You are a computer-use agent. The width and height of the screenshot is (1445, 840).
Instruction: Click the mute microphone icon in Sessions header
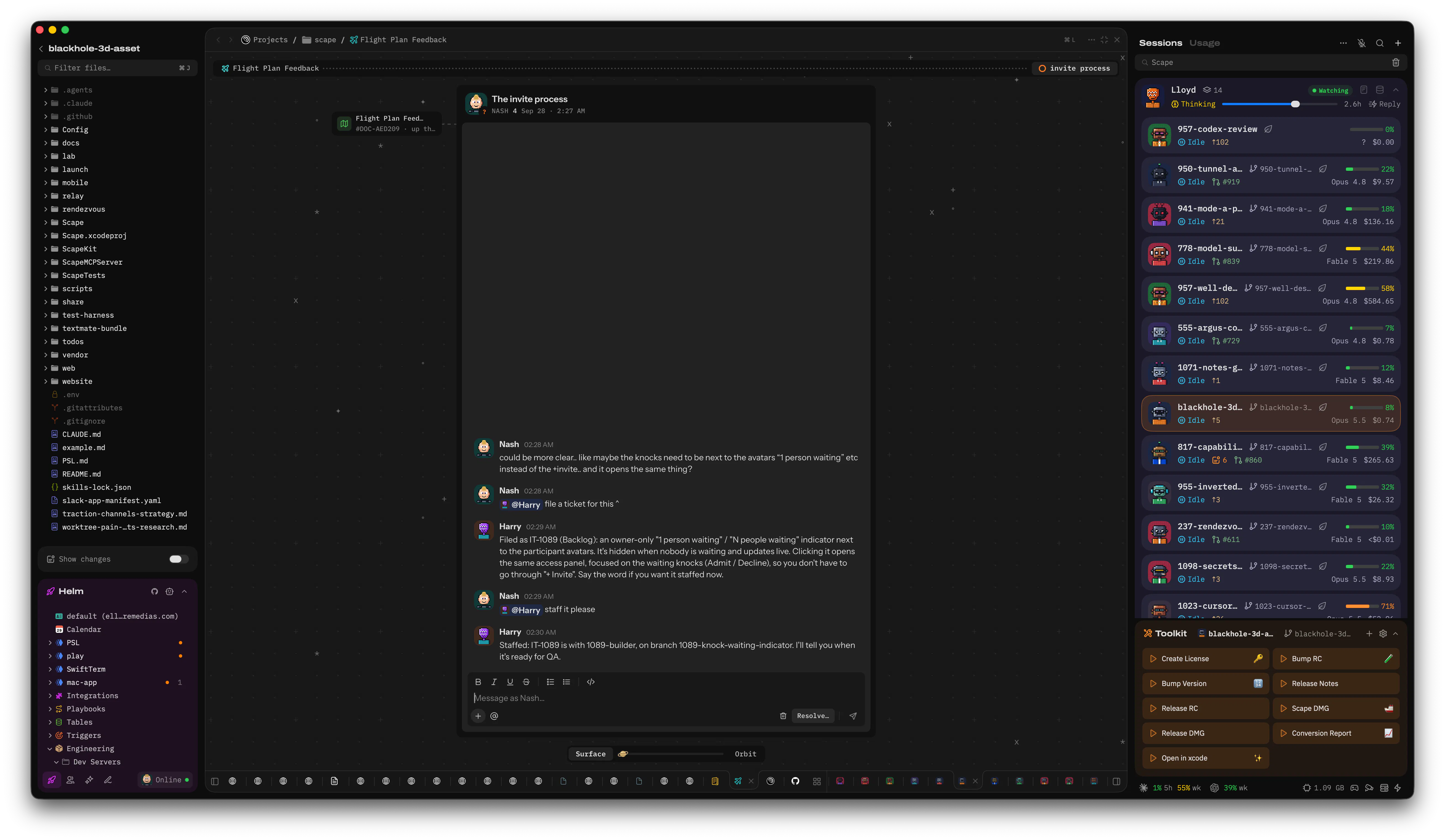(1361, 43)
